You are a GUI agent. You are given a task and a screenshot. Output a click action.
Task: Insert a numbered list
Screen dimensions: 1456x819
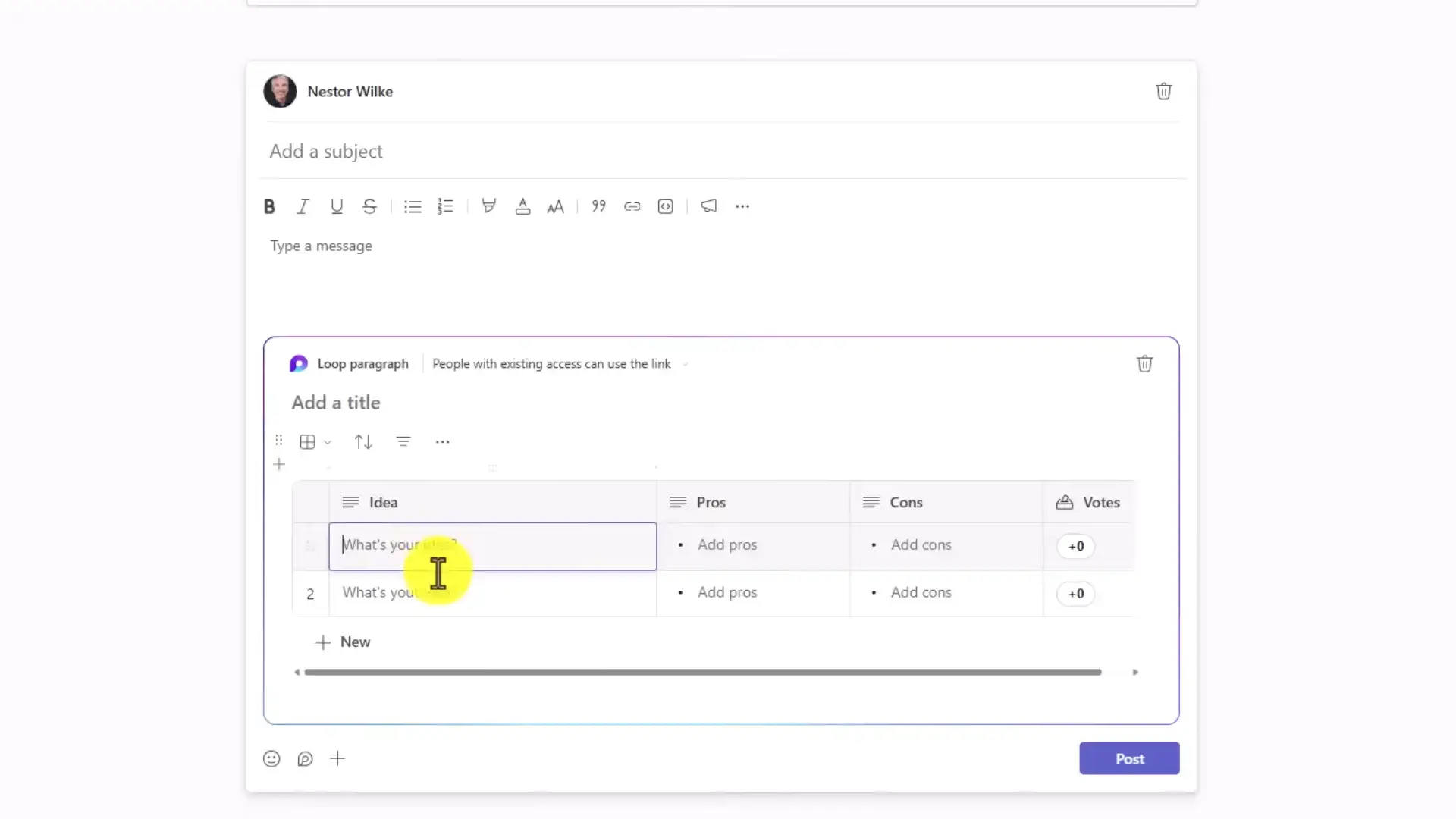[446, 206]
